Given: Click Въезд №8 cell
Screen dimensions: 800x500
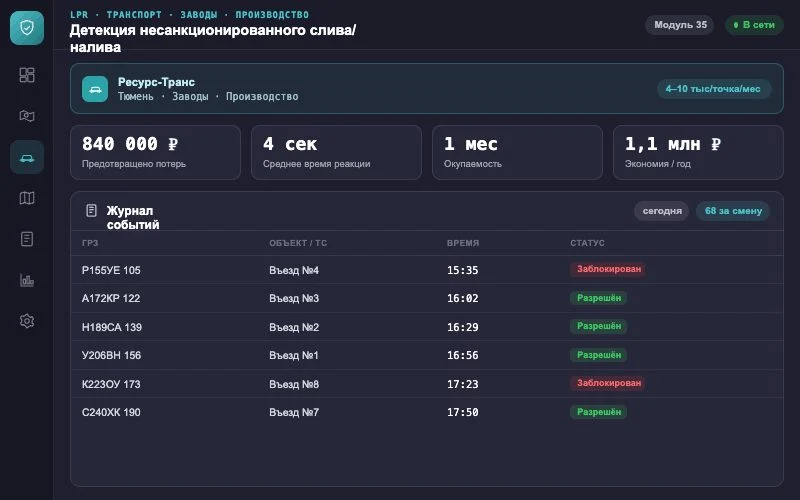Looking at the screenshot, I should (x=294, y=384).
